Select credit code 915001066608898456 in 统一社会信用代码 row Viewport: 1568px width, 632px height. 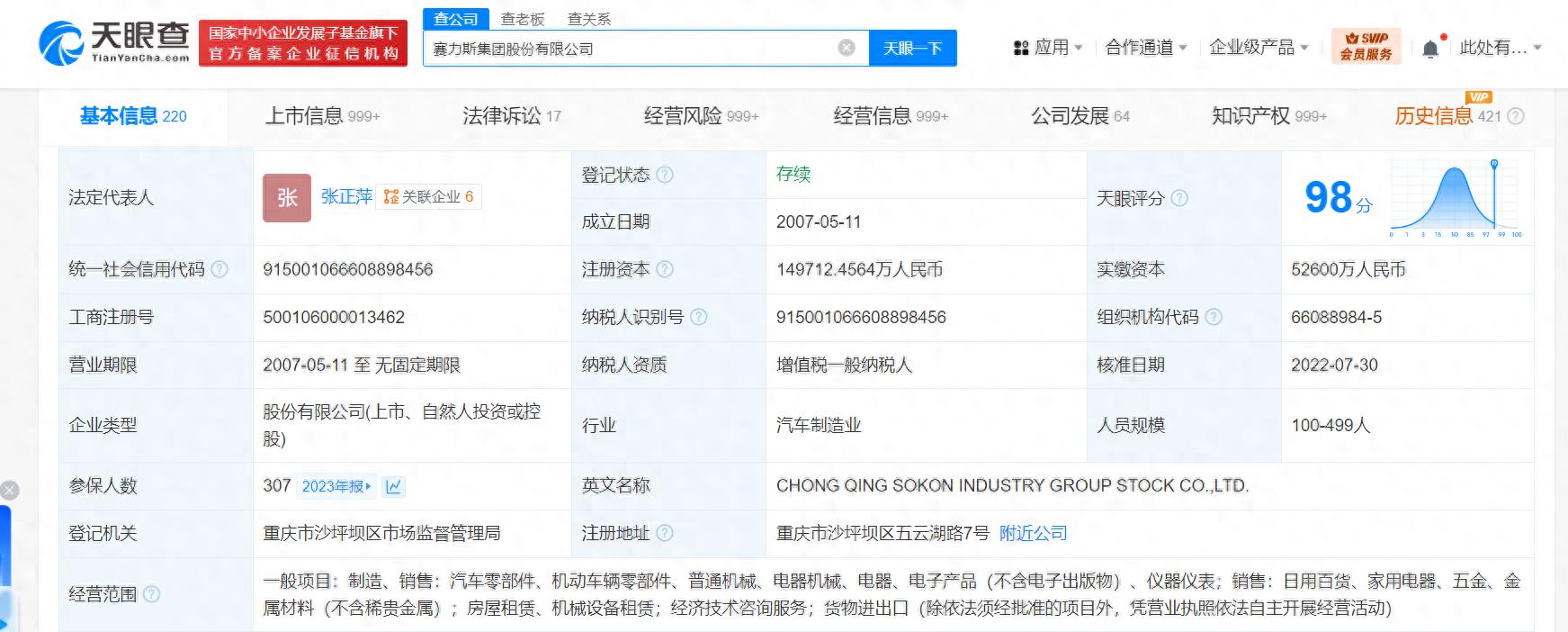tap(348, 269)
